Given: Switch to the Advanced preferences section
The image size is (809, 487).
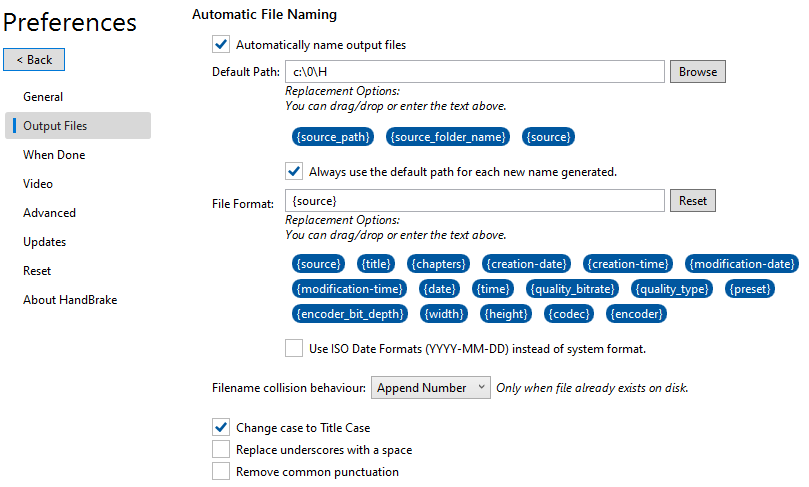Looking at the screenshot, I should pos(49,213).
